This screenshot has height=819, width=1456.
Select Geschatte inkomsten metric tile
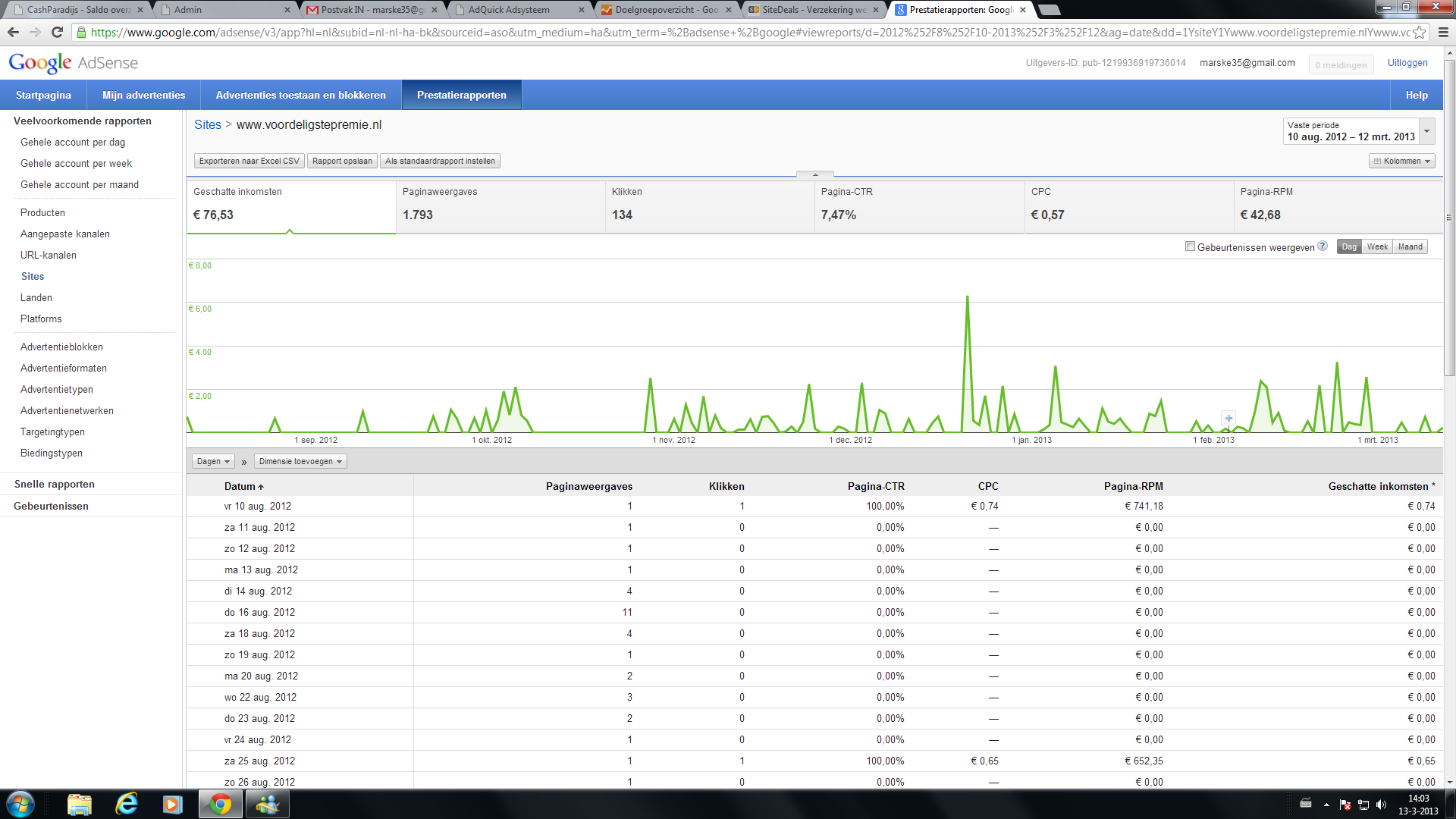click(291, 206)
